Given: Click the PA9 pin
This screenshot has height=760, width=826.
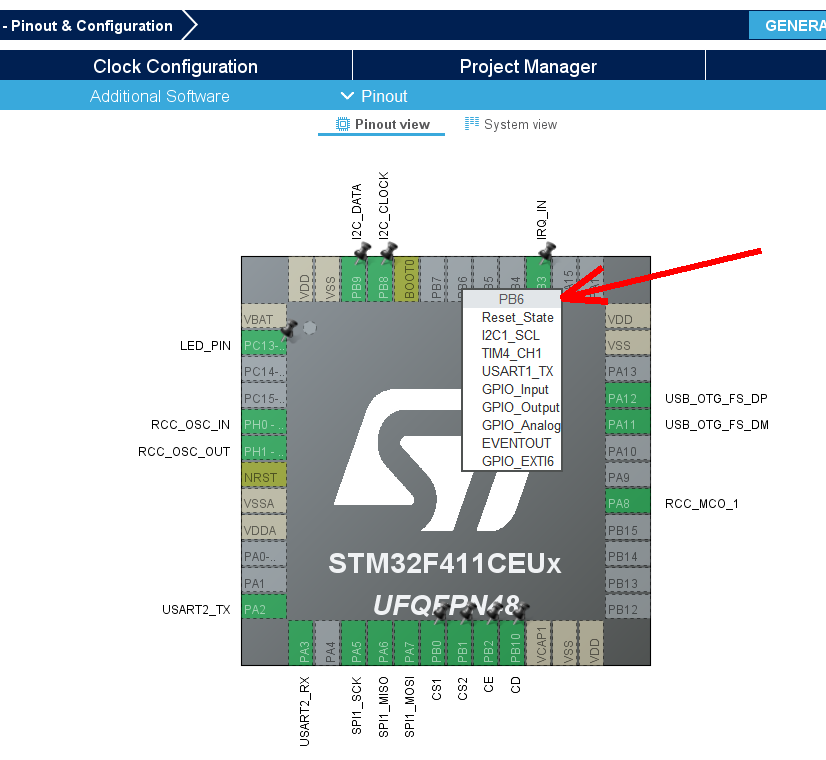Looking at the screenshot, I should tap(627, 477).
